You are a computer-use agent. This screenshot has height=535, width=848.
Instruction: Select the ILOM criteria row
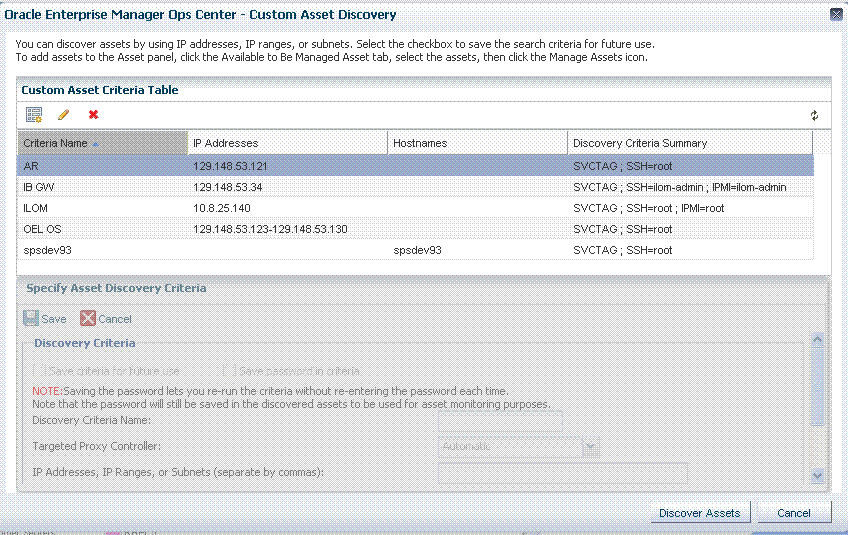[x=415, y=208]
